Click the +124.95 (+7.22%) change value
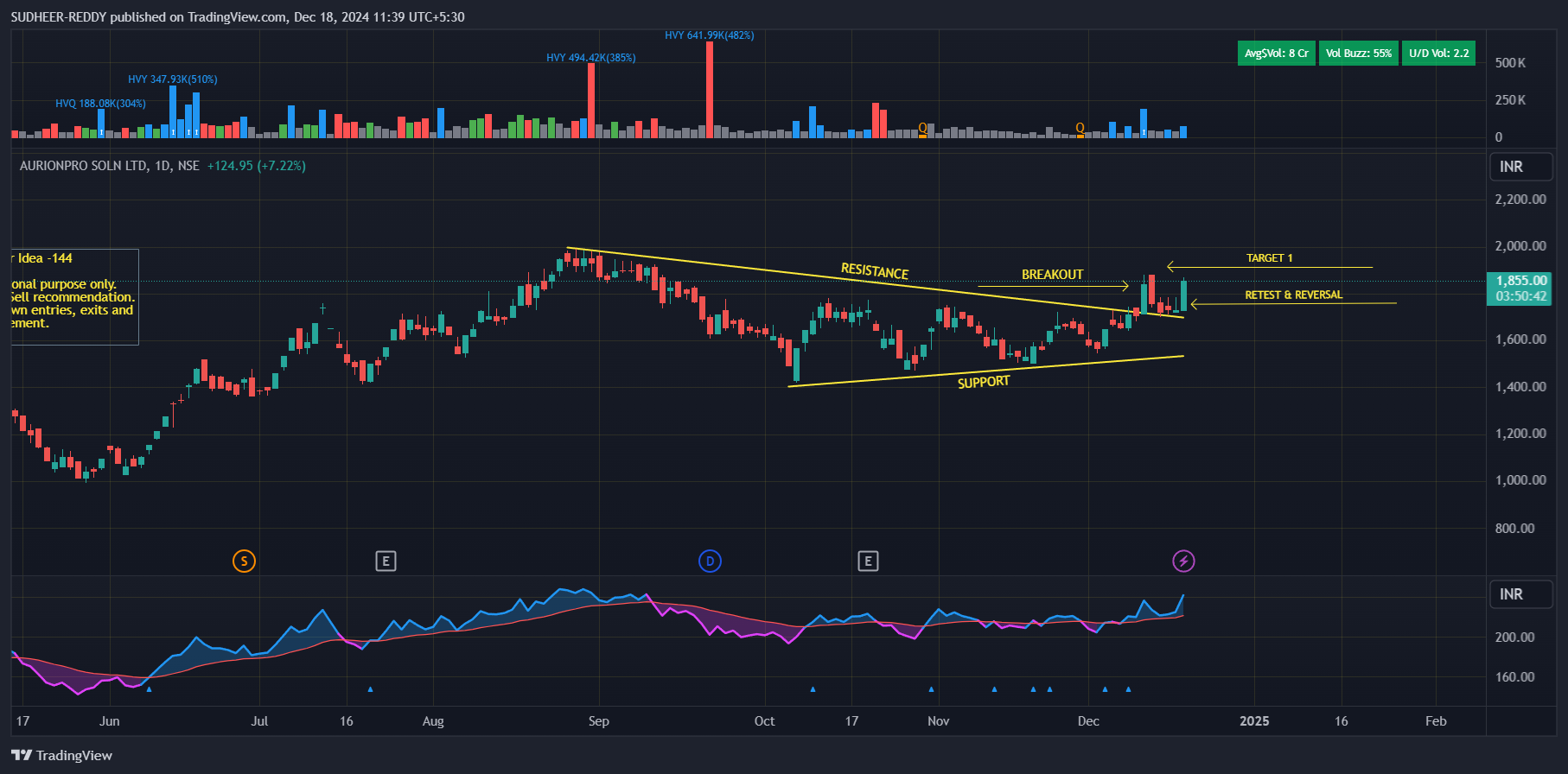Viewport: 1568px width, 774px height. coord(257,166)
